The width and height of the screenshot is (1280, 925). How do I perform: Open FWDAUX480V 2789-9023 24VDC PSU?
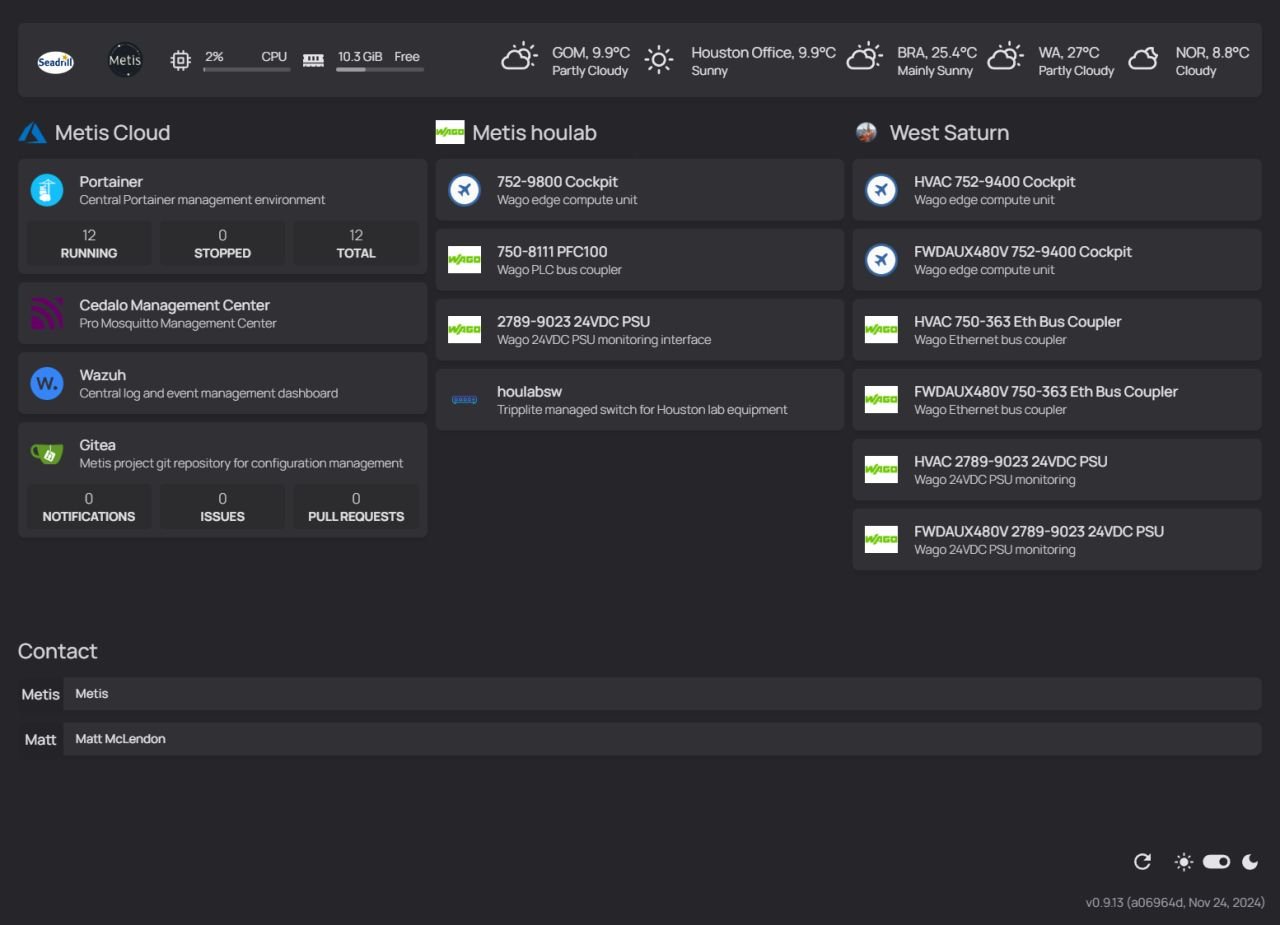pos(1057,540)
